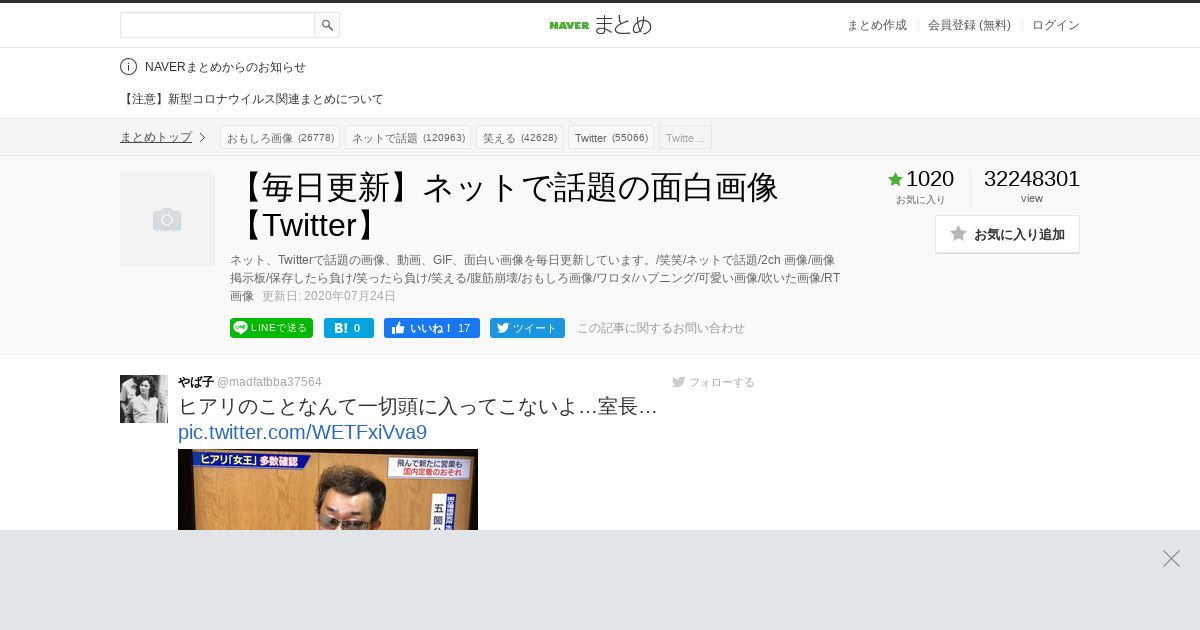Open 会員登録 (無料) link

(969, 25)
